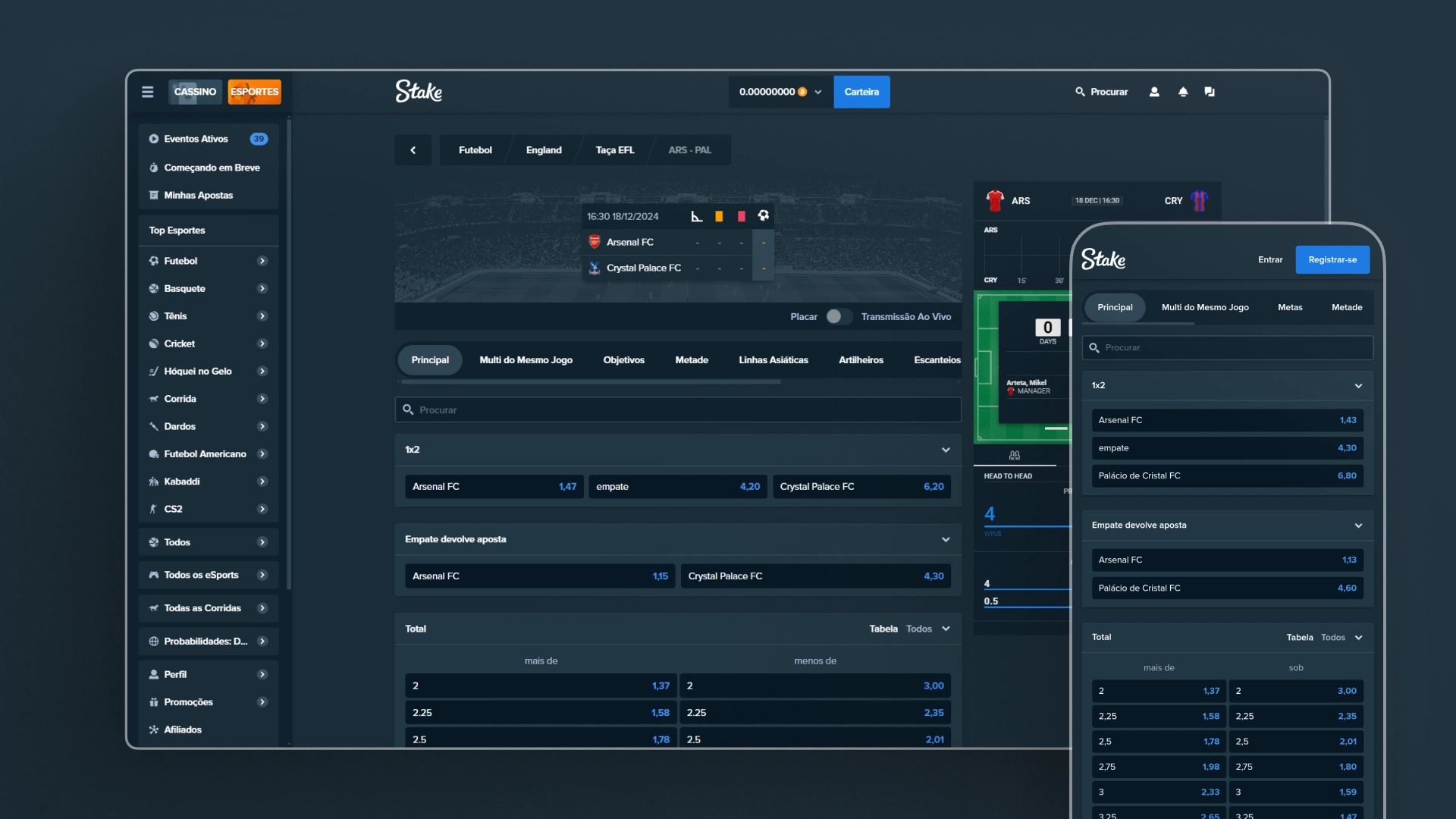Click the yellow card icon in scoreboard
Screen dimensions: 1456x819
pyautogui.click(x=719, y=216)
